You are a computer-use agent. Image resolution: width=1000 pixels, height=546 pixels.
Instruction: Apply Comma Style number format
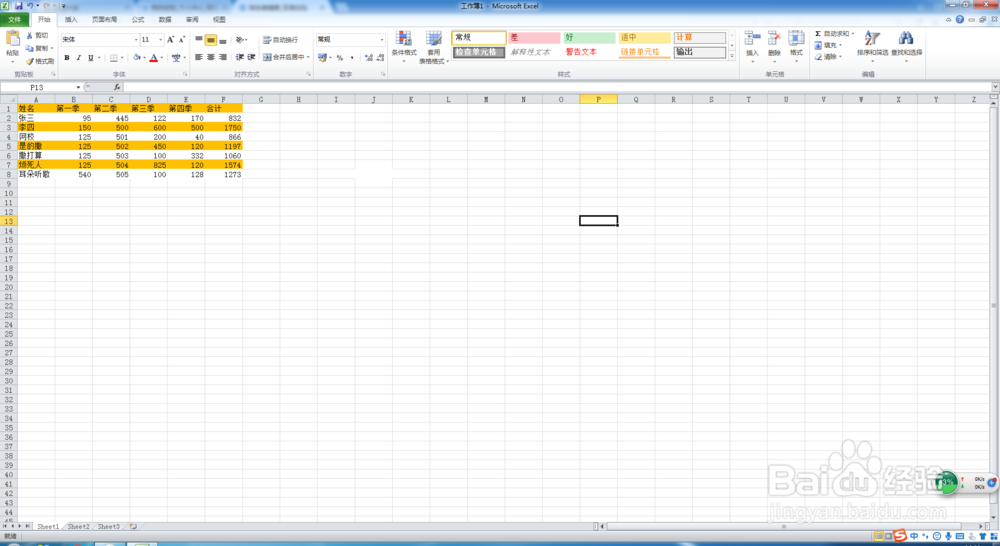[352, 57]
